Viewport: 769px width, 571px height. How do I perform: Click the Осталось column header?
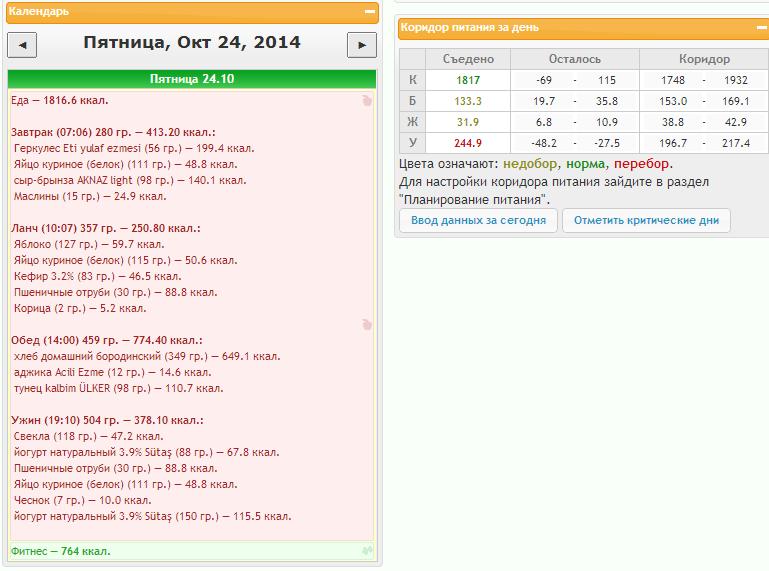tap(574, 59)
